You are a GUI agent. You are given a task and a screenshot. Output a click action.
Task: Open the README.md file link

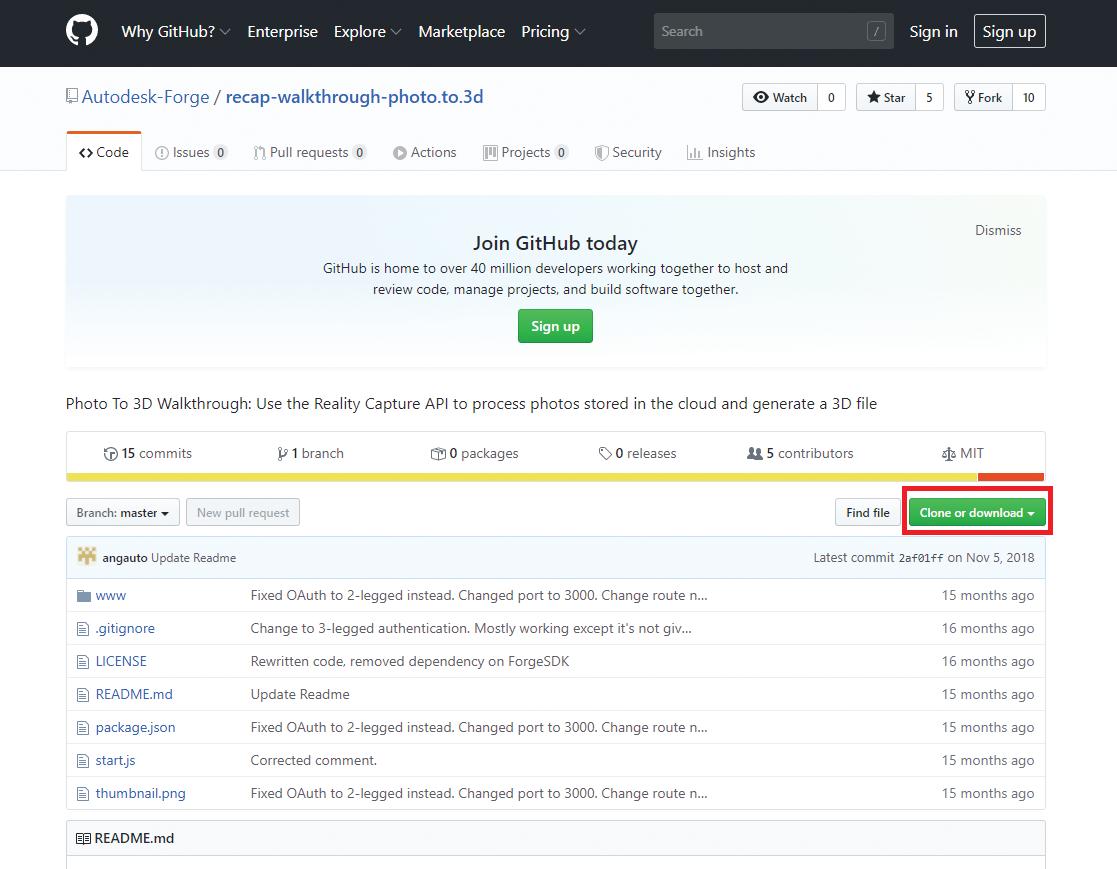(x=134, y=694)
